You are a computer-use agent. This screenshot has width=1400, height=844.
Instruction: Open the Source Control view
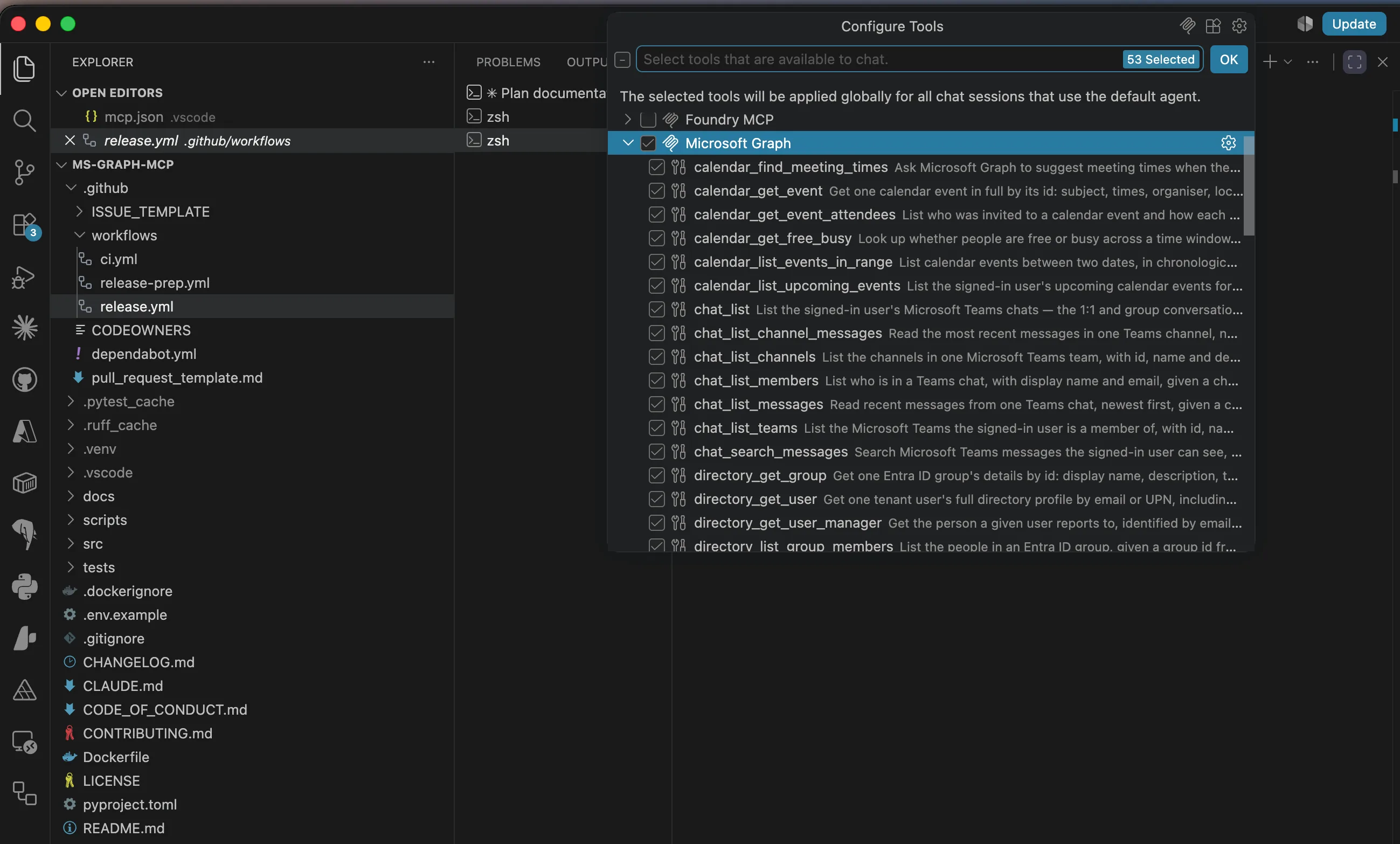pyautogui.click(x=24, y=171)
